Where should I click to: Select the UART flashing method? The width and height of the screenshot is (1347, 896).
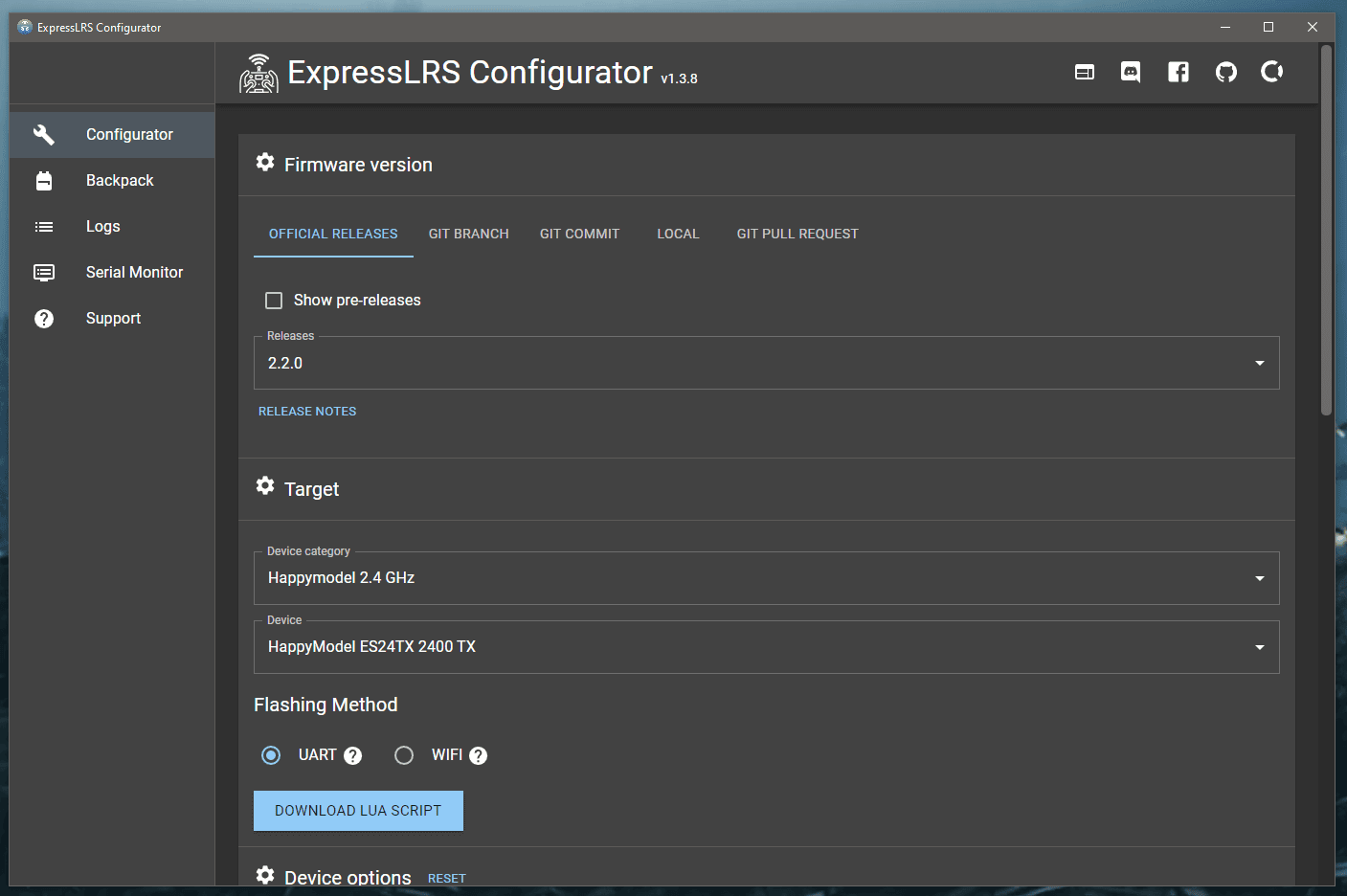click(271, 756)
